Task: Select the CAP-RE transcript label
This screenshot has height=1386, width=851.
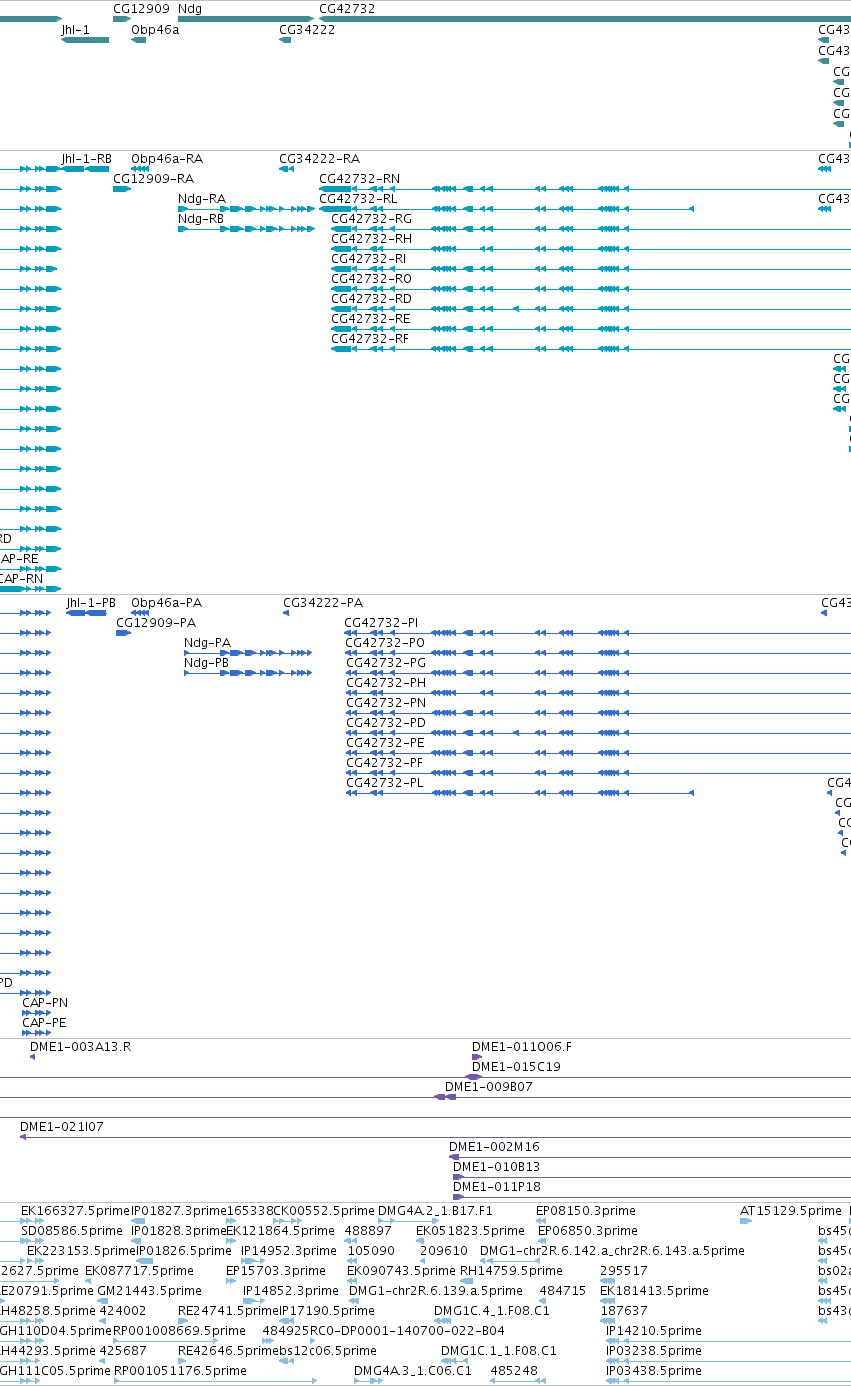Action: [19, 558]
